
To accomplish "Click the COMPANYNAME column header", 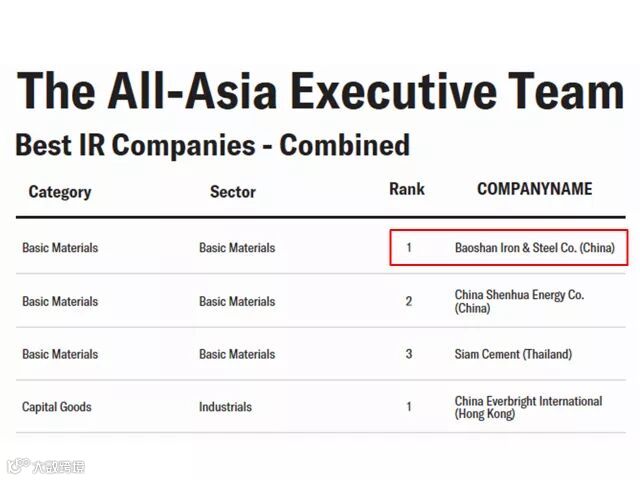I will pyautogui.click(x=535, y=189).
